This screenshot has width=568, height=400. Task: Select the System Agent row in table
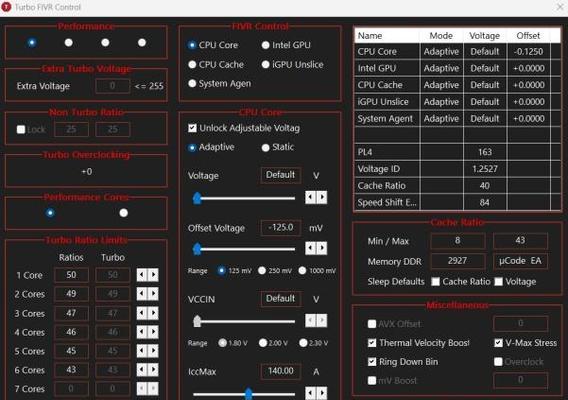(x=457, y=118)
